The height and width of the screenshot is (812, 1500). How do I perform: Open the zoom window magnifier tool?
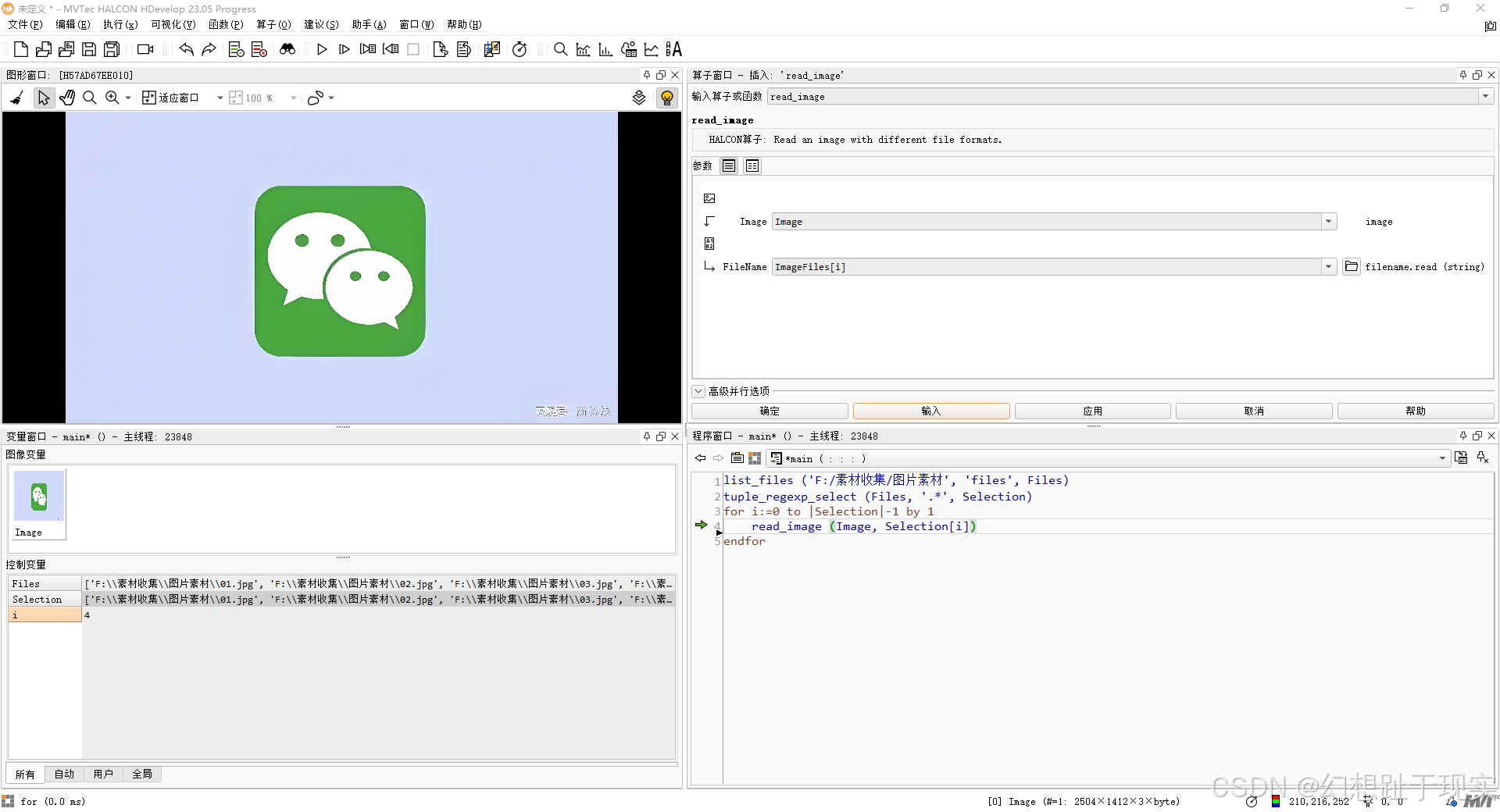pyautogui.click(x=560, y=49)
